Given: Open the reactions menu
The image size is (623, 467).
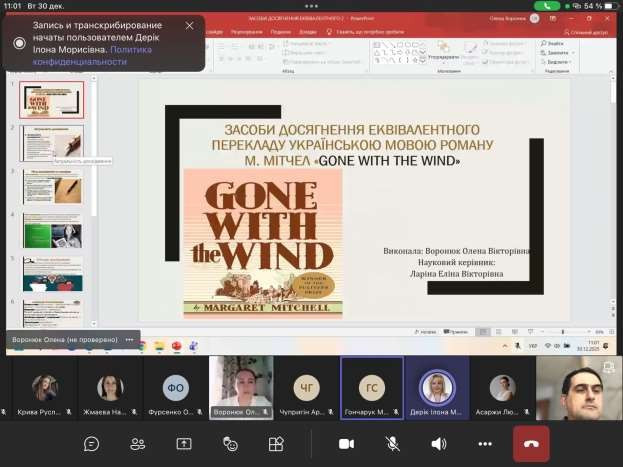Looking at the screenshot, I should tap(230, 443).
